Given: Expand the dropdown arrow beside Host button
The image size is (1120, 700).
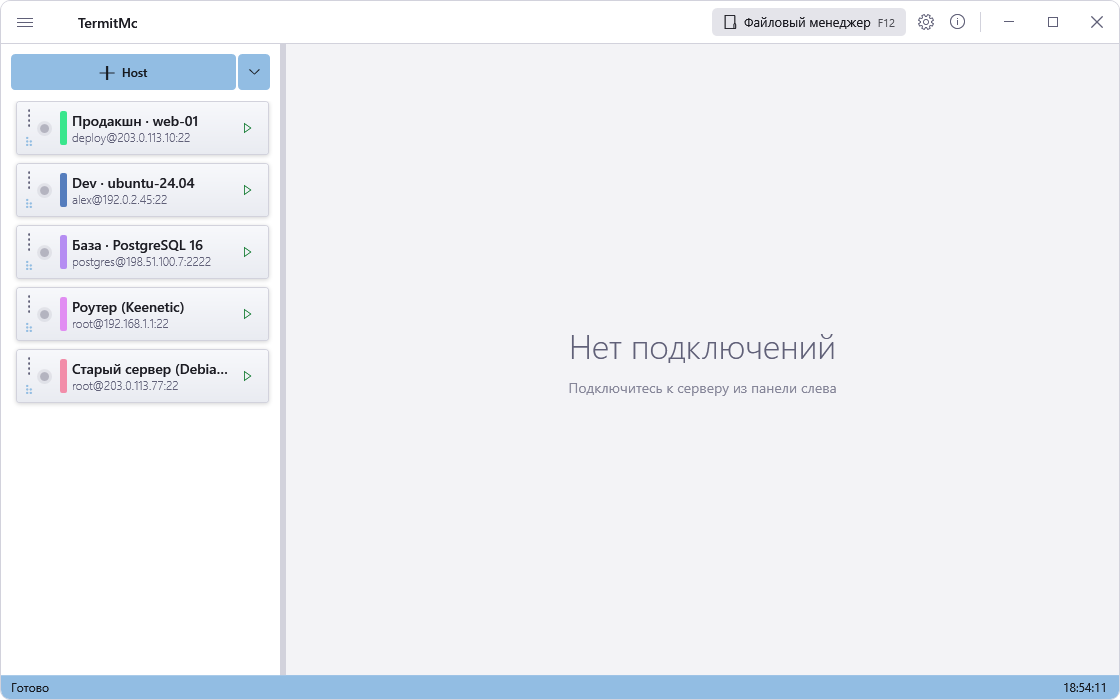Looking at the screenshot, I should coord(254,72).
